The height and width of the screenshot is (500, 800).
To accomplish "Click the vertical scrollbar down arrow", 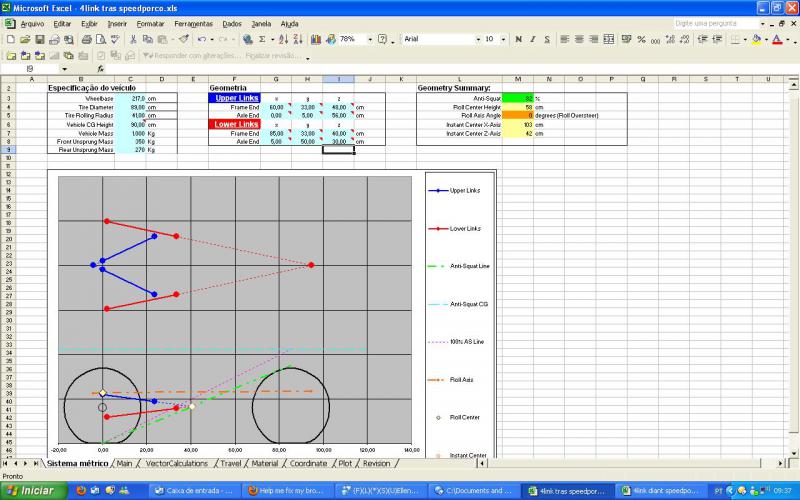I will 793,453.
